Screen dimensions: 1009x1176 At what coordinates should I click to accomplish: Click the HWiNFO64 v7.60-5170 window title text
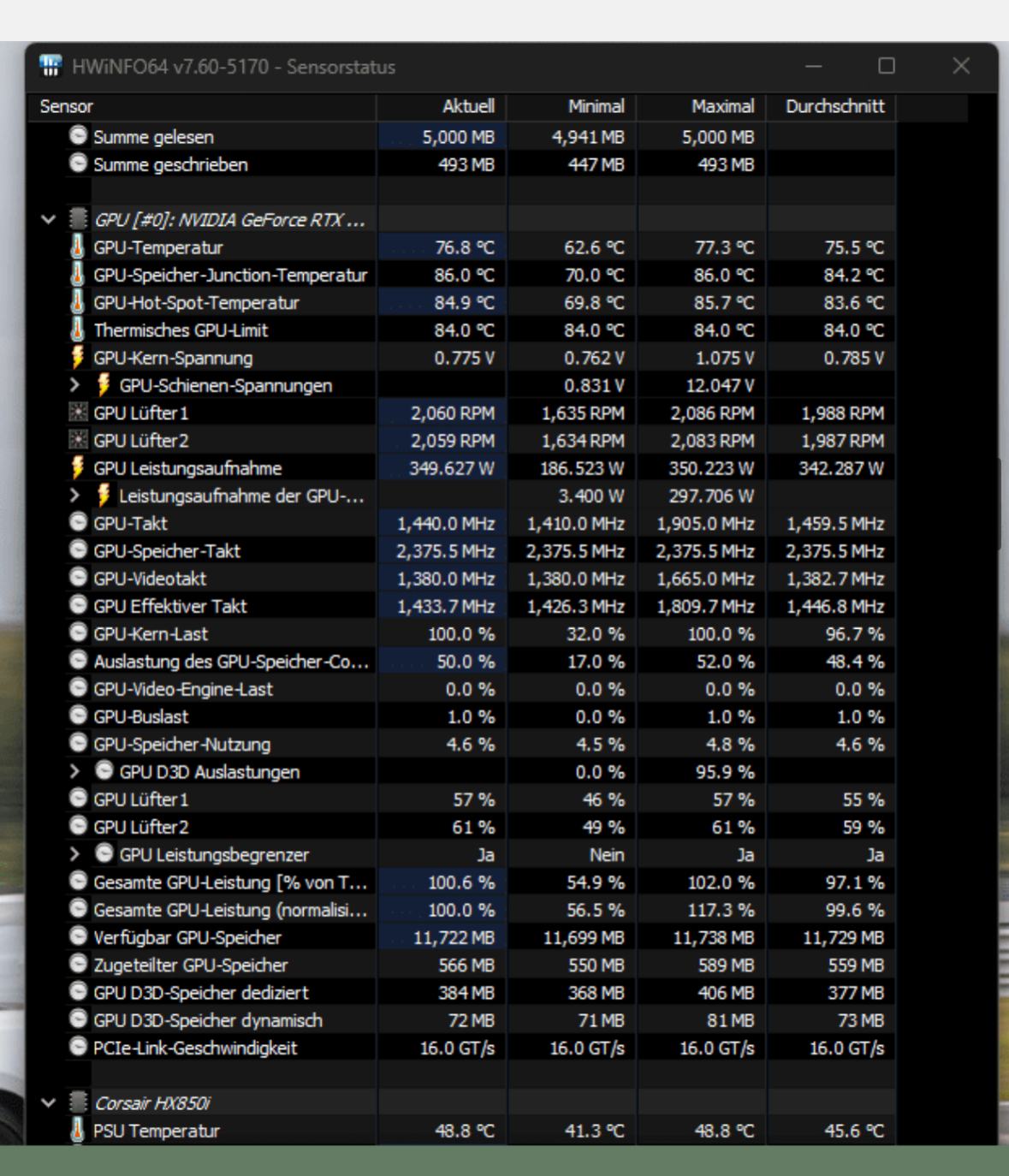click(234, 67)
